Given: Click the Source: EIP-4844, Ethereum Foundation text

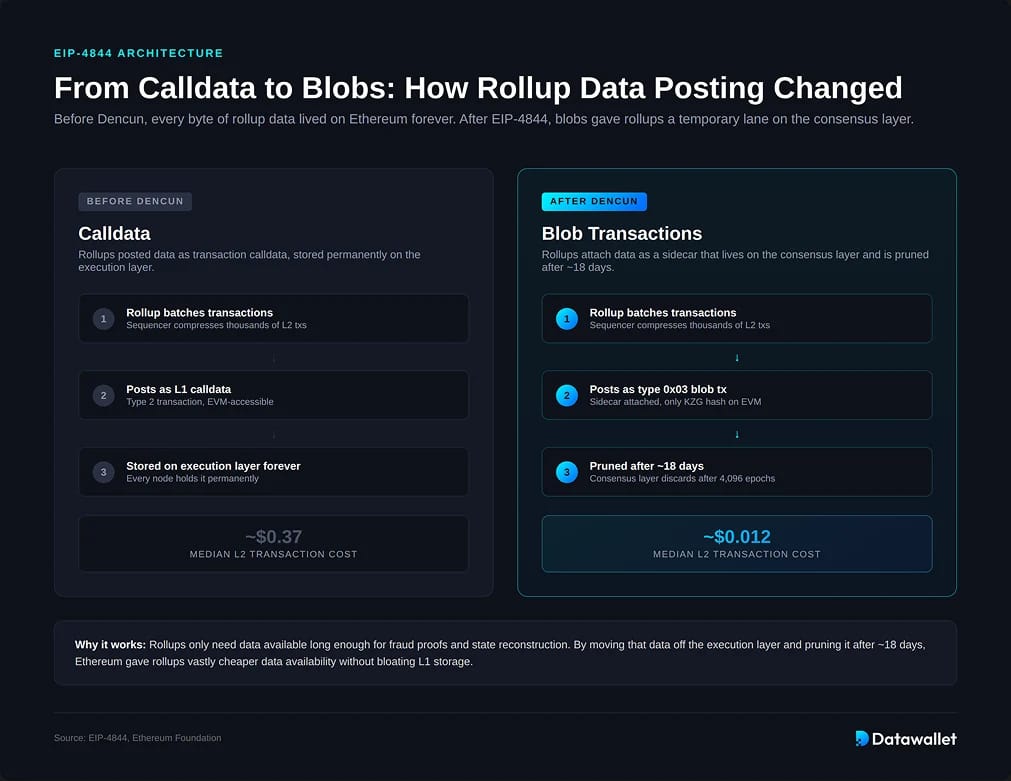Looking at the screenshot, I should pos(137,738).
